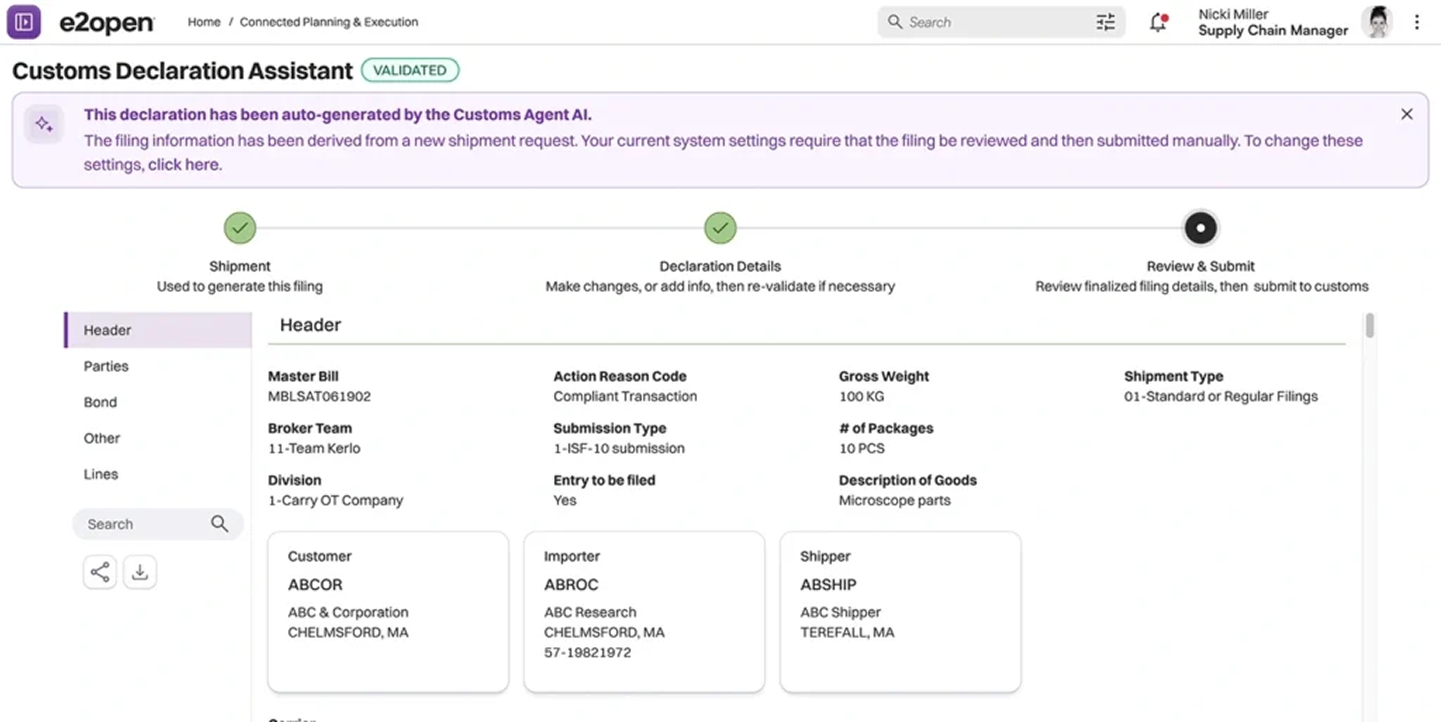Go to the Shipment step
This screenshot has height=722, width=1441.
click(x=240, y=228)
